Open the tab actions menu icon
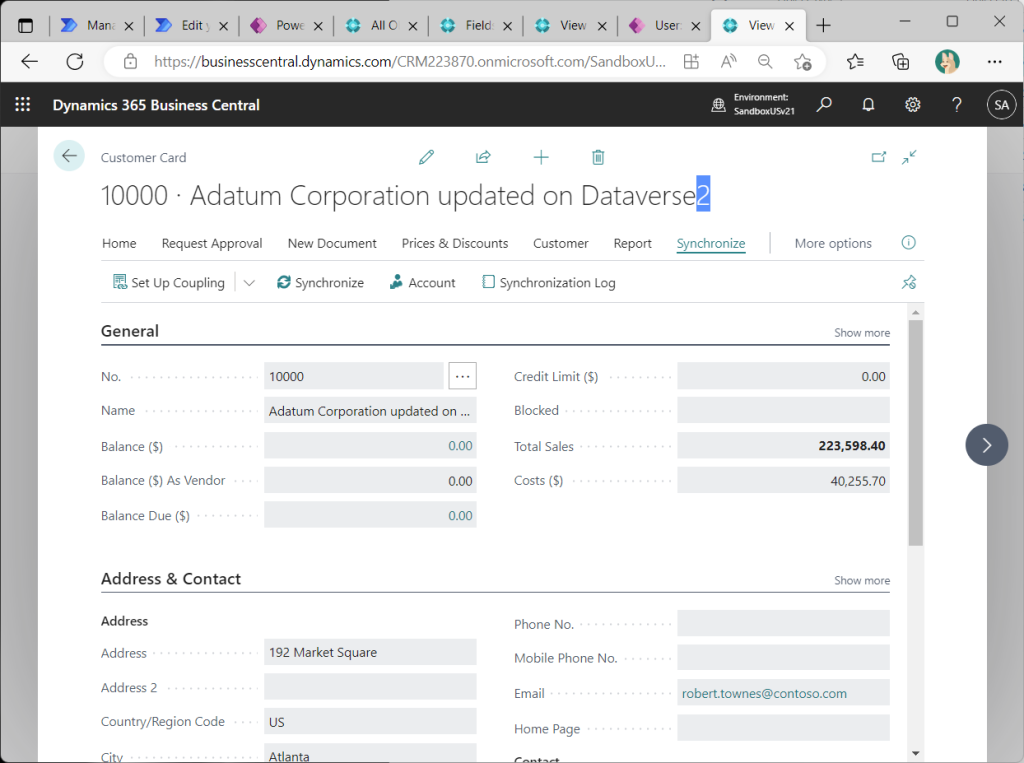The height and width of the screenshot is (763, 1024). (x=25, y=25)
